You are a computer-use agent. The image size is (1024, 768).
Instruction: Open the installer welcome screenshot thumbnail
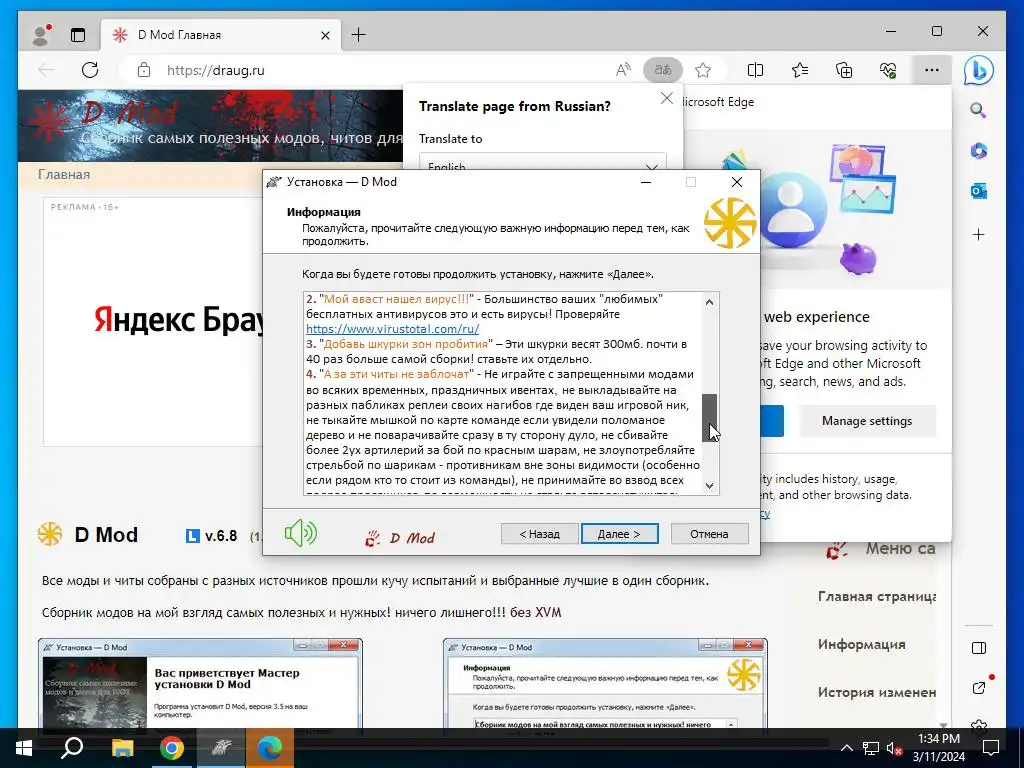point(200,683)
